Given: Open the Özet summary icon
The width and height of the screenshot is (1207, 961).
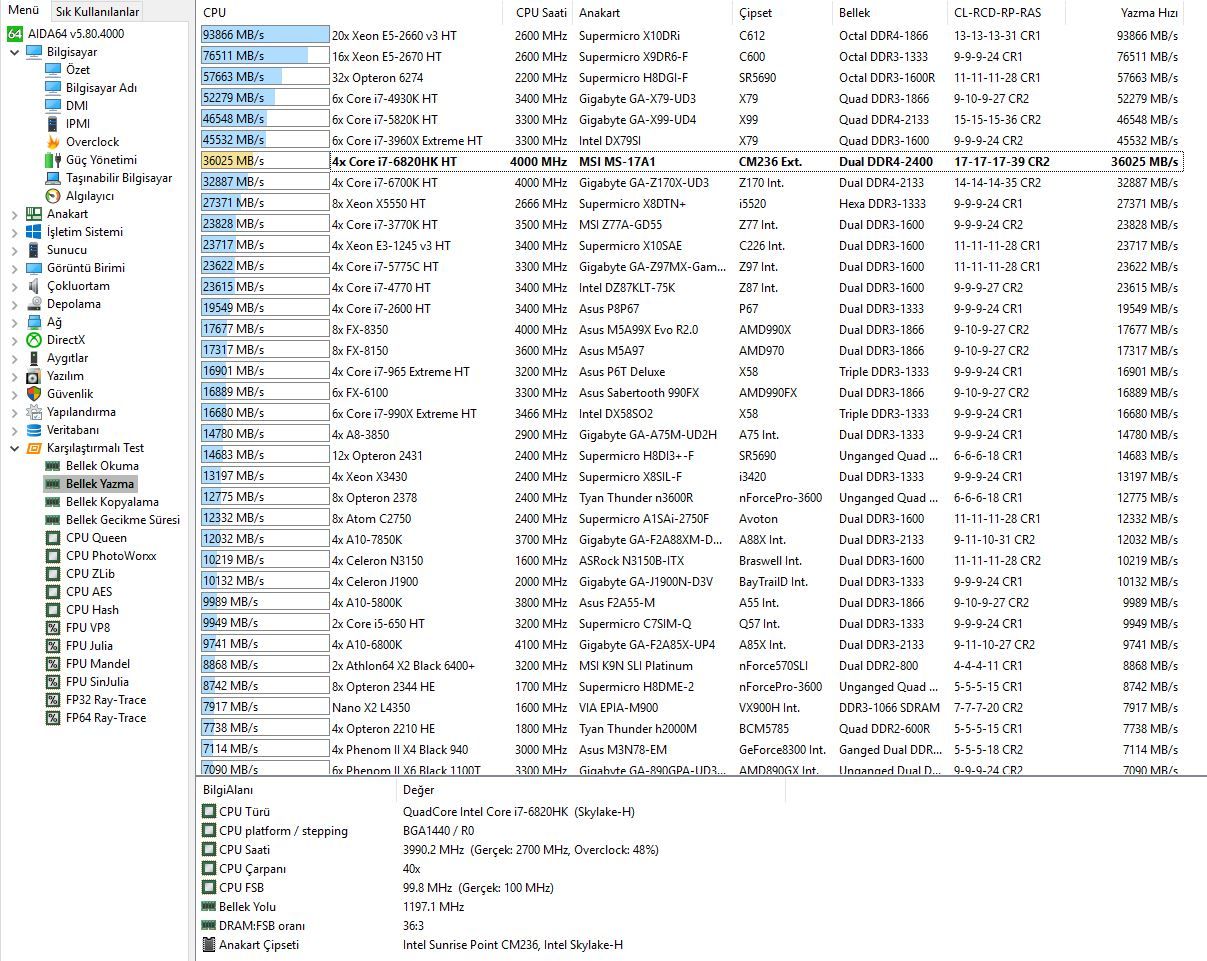Looking at the screenshot, I should (x=53, y=70).
